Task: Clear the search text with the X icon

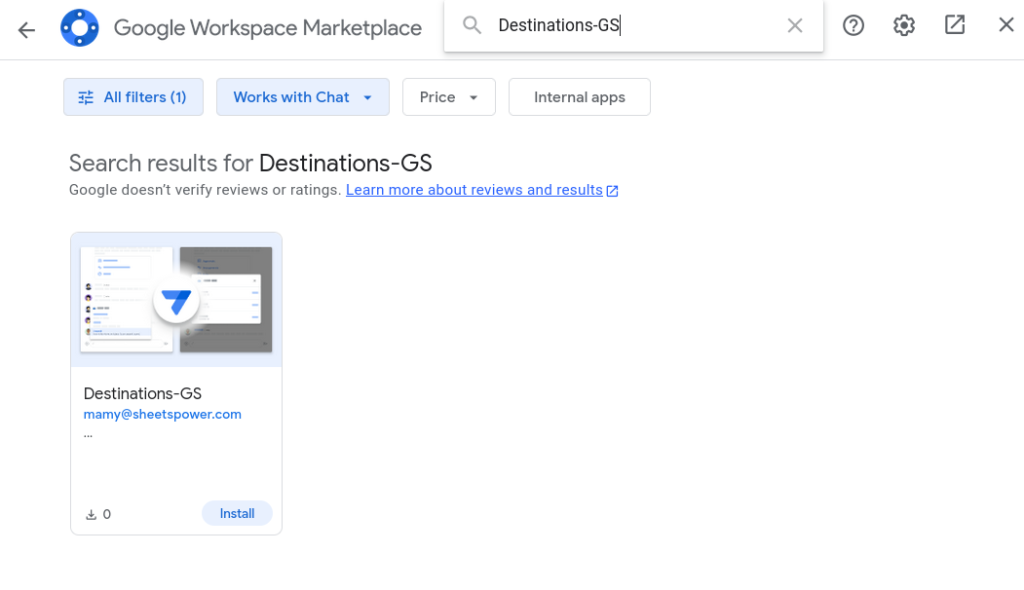Action: 795,25
